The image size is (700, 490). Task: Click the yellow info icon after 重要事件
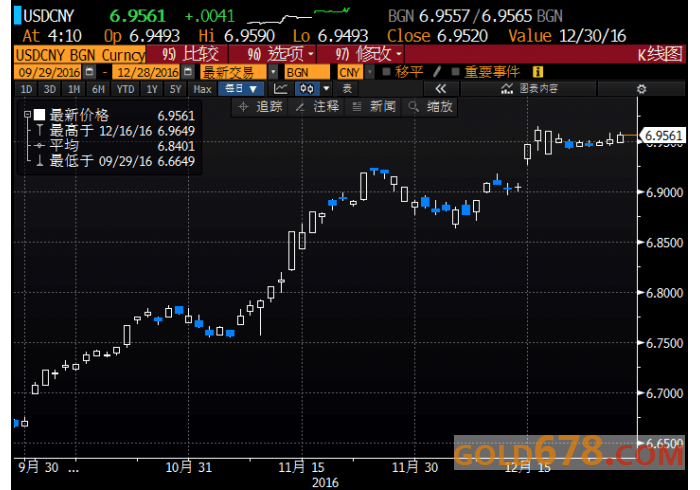tap(538, 72)
